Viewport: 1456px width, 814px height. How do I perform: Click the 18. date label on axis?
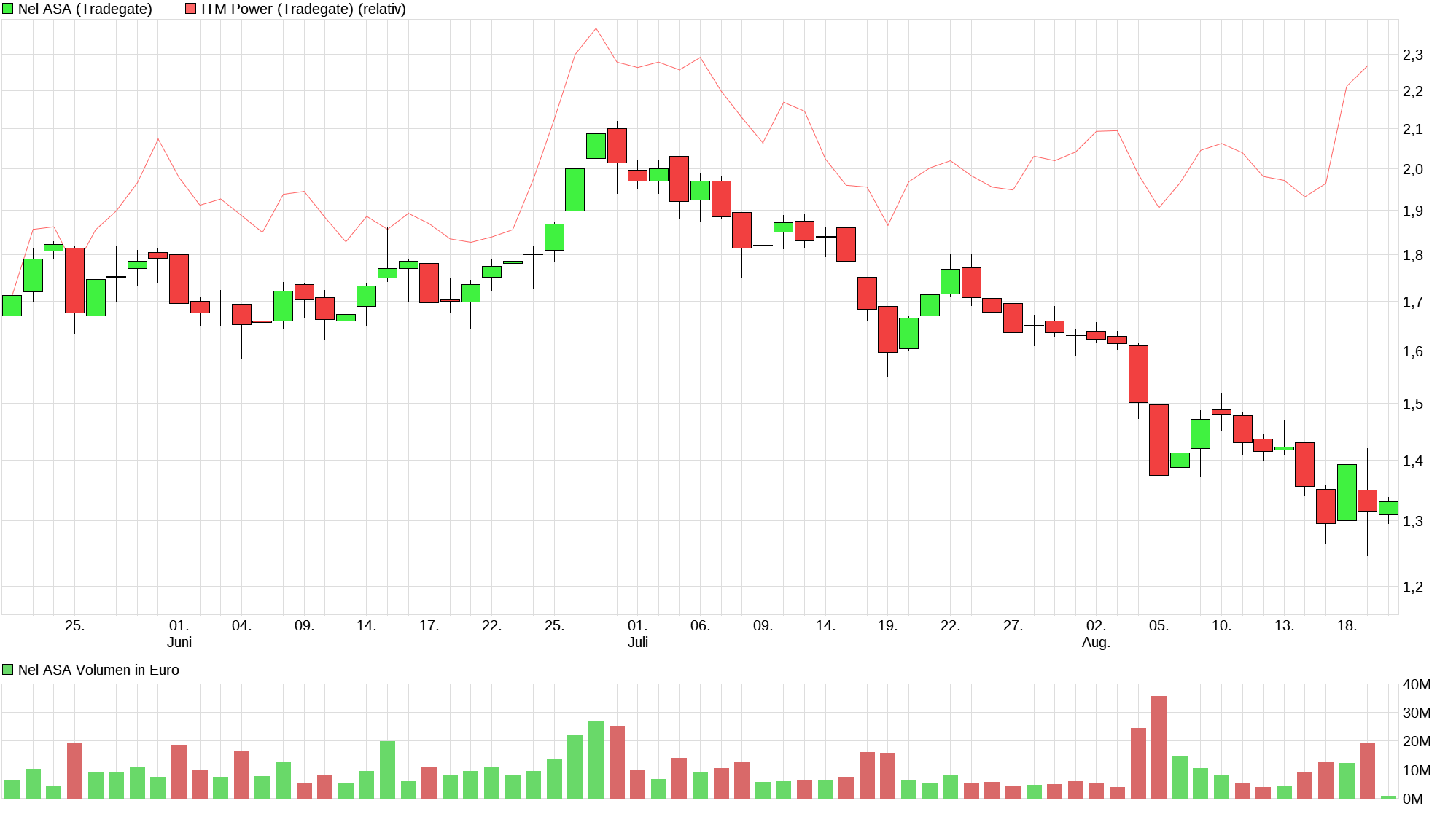tap(1346, 625)
